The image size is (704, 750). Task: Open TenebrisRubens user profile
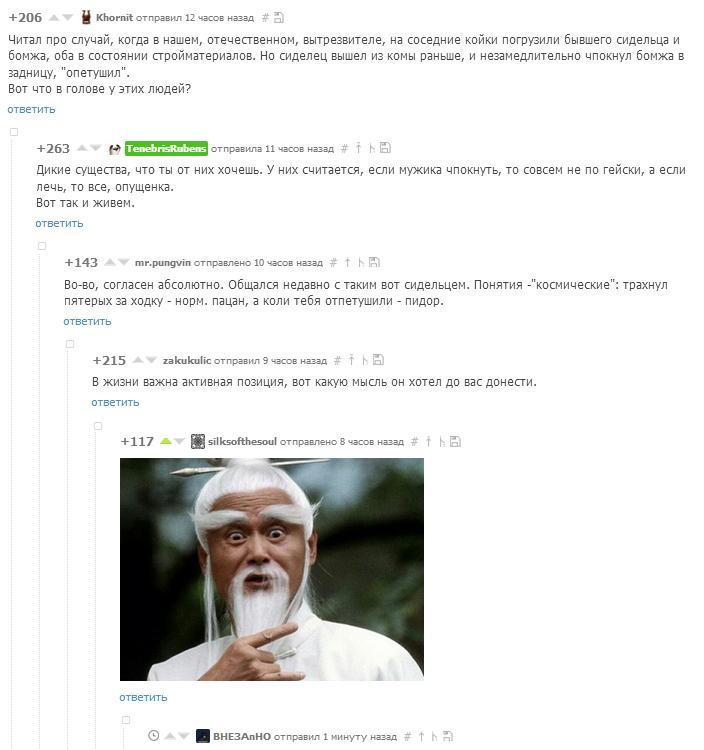point(166,149)
